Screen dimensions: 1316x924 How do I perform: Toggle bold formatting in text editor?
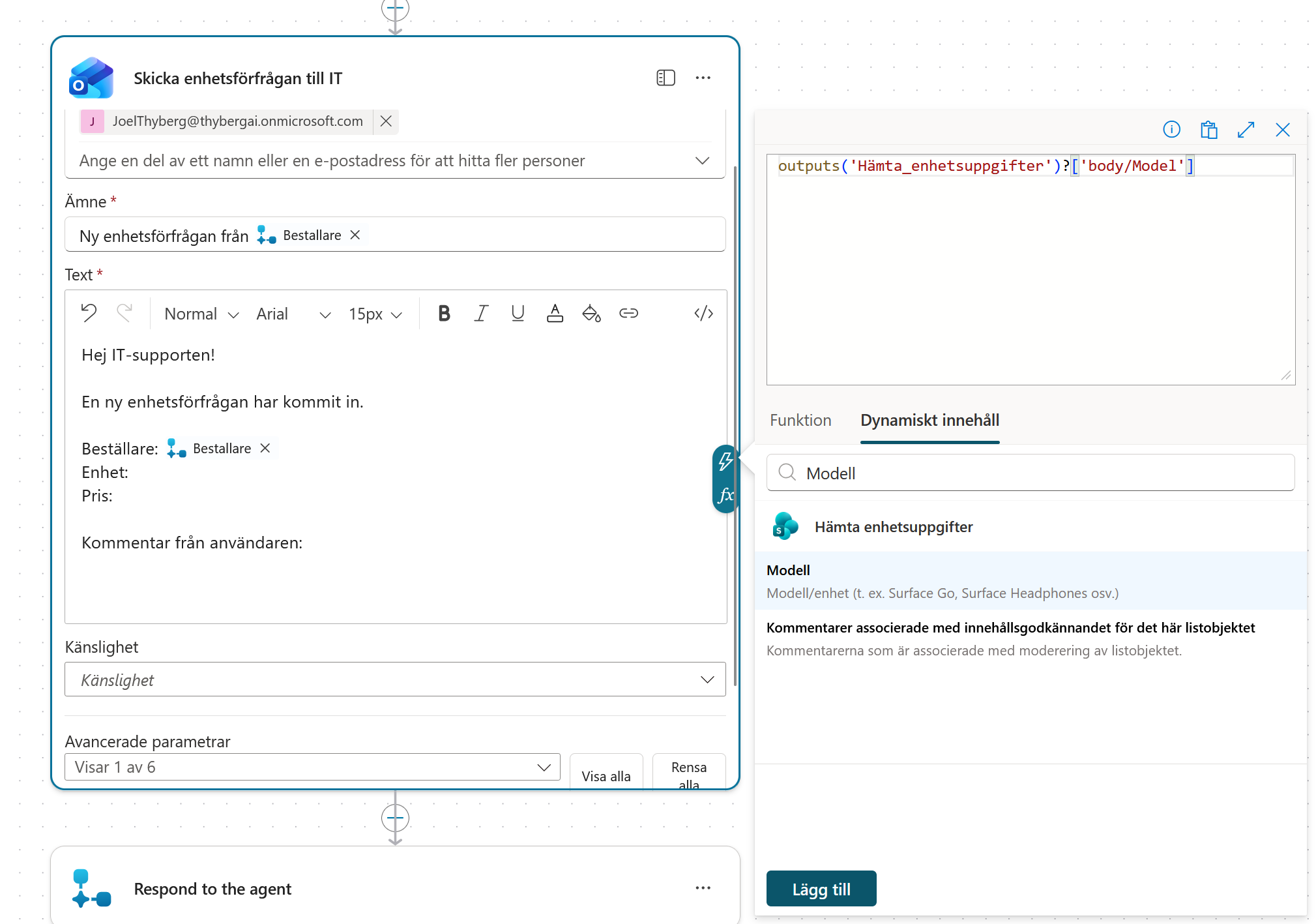coord(444,314)
